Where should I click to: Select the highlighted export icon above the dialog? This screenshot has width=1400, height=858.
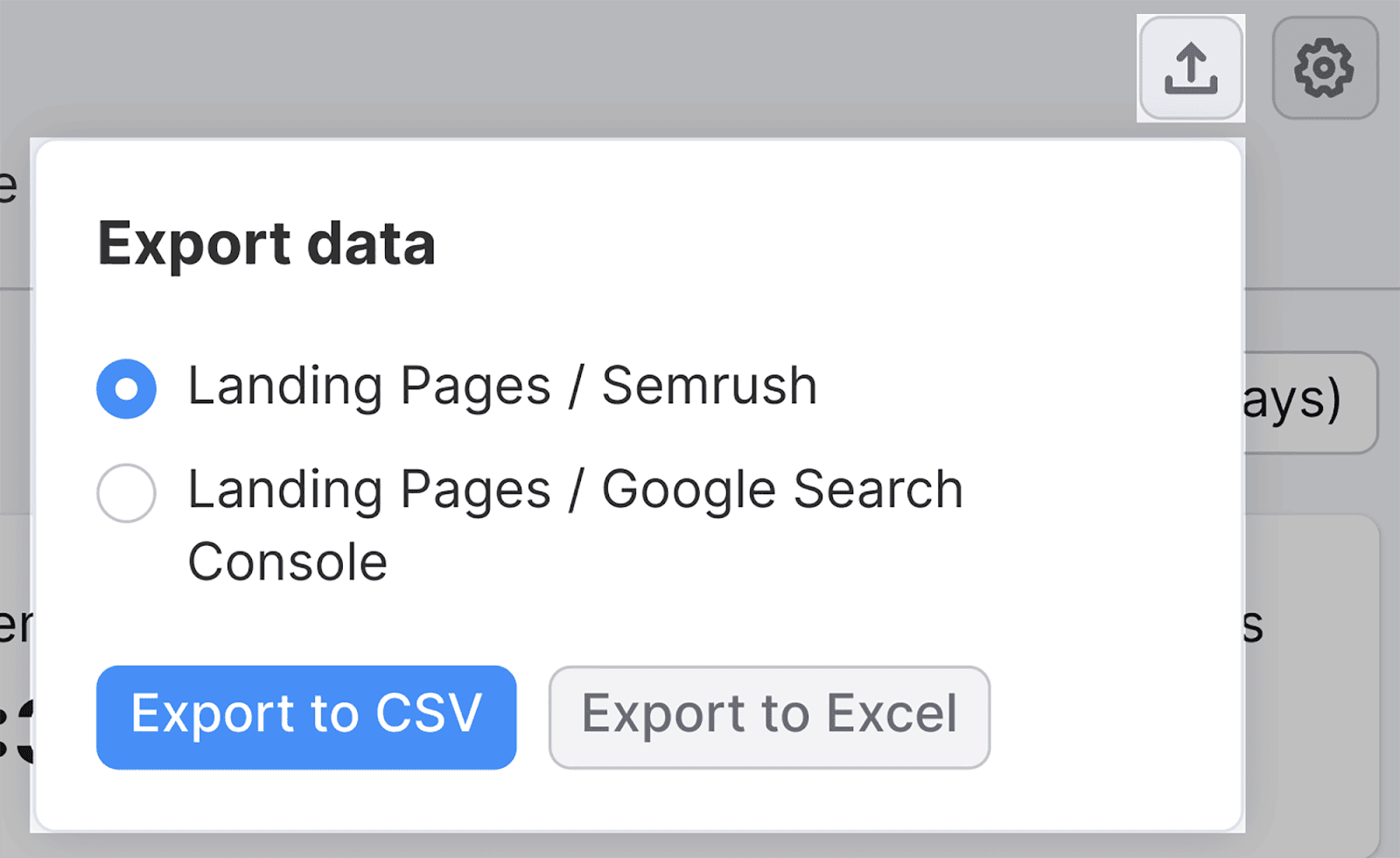click(x=1191, y=67)
